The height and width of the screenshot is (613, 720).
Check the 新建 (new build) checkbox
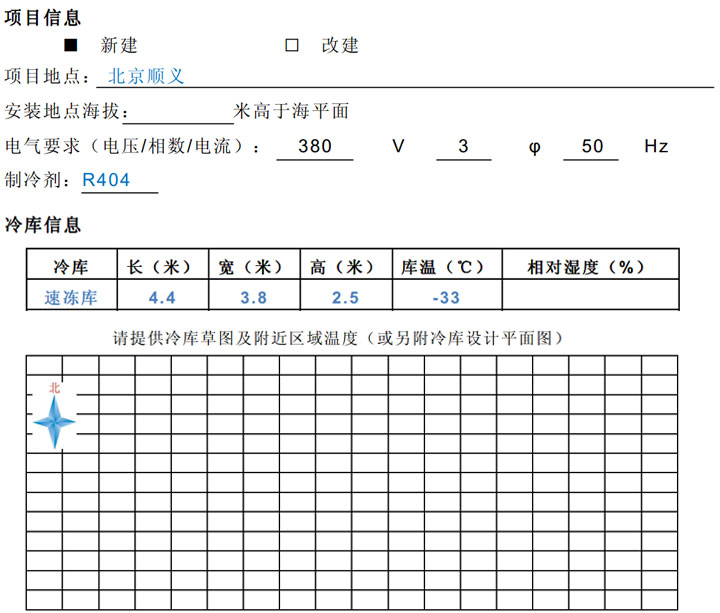(71, 45)
